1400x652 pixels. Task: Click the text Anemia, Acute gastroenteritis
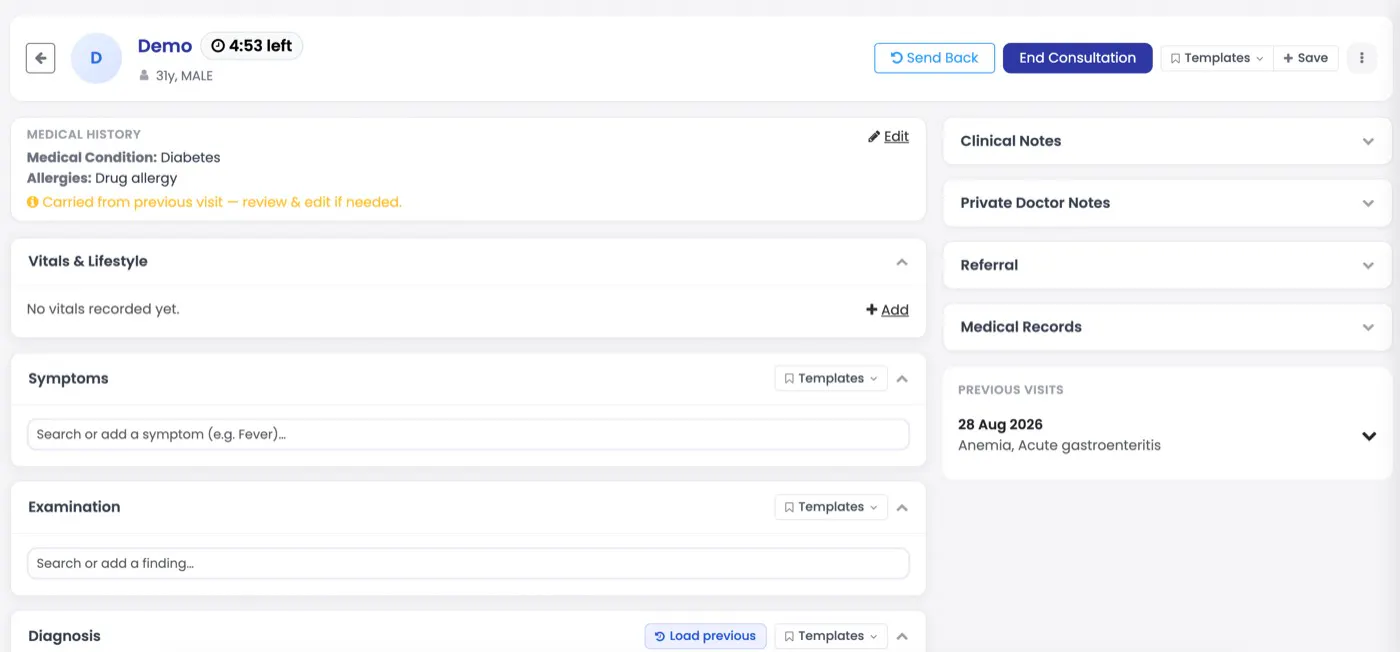click(1059, 446)
